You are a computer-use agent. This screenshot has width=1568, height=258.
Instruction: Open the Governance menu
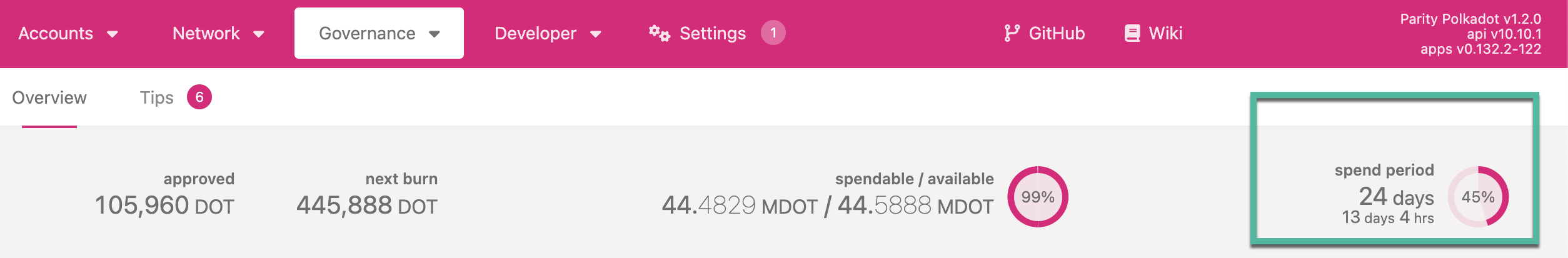(367, 34)
